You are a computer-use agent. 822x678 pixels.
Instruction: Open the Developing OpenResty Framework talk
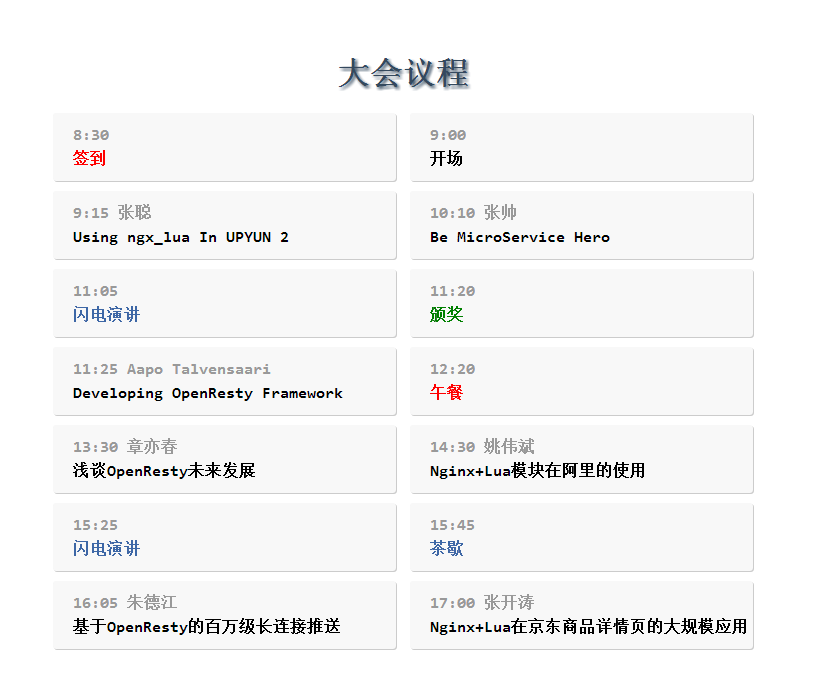click(207, 393)
